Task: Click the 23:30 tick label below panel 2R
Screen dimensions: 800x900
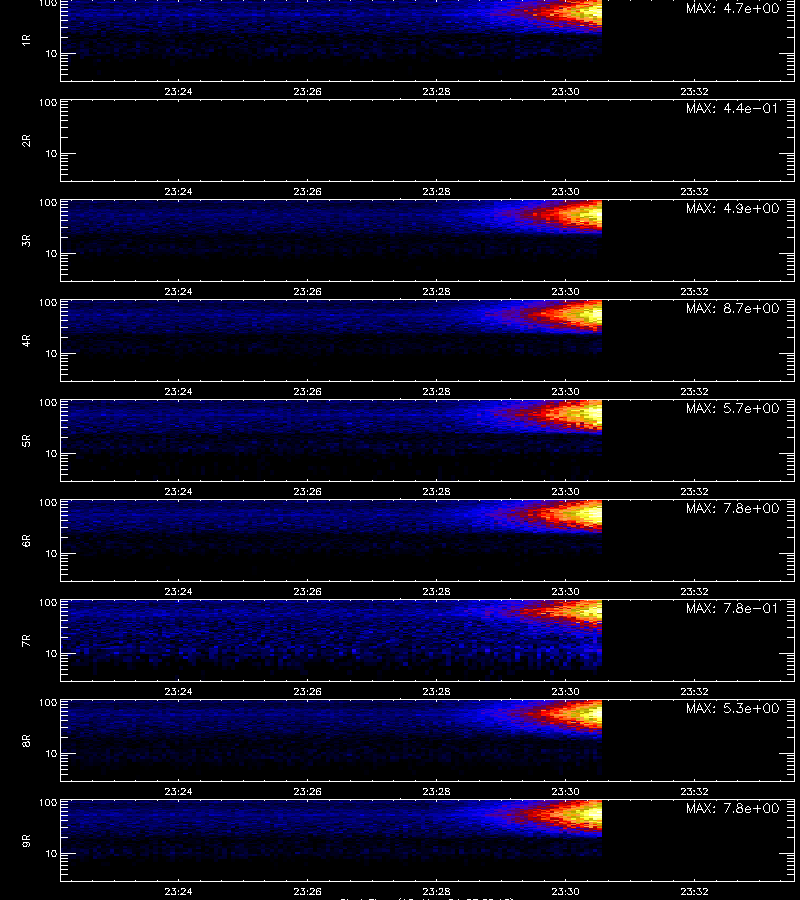Action: tap(565, 191)
